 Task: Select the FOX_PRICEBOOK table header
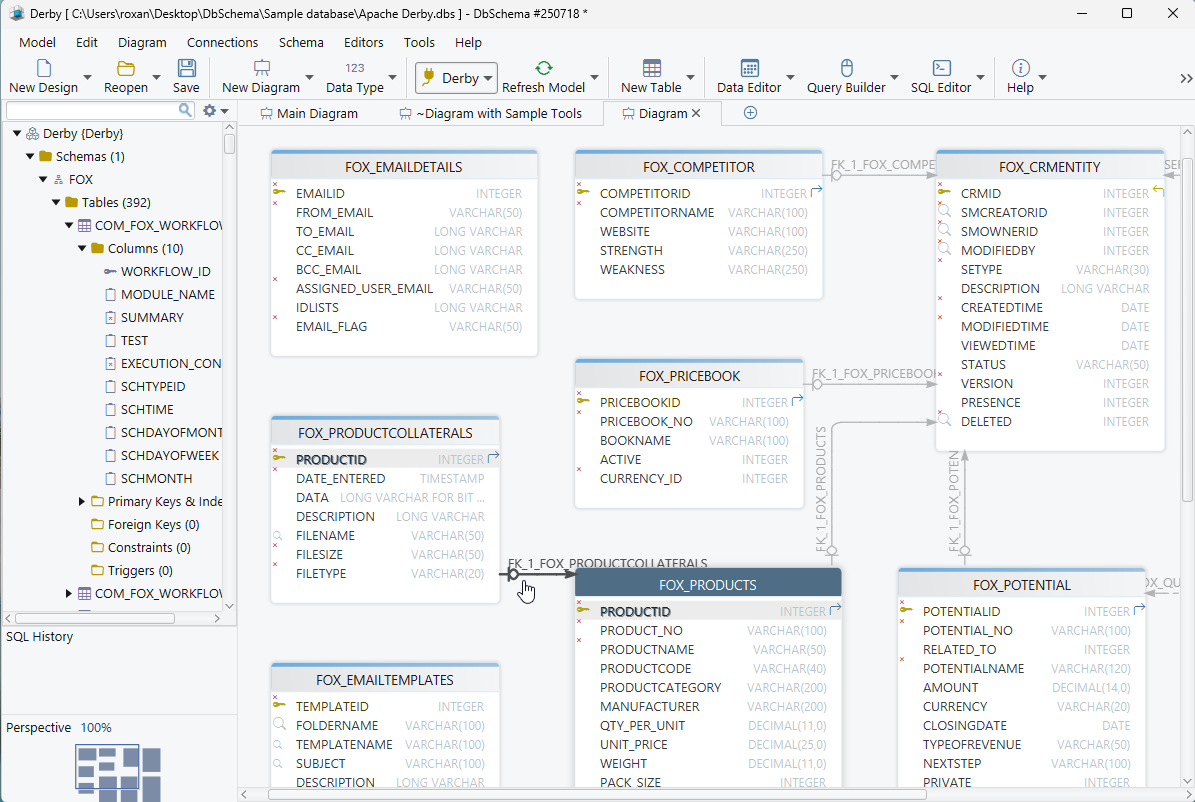[x=690, y=376]
